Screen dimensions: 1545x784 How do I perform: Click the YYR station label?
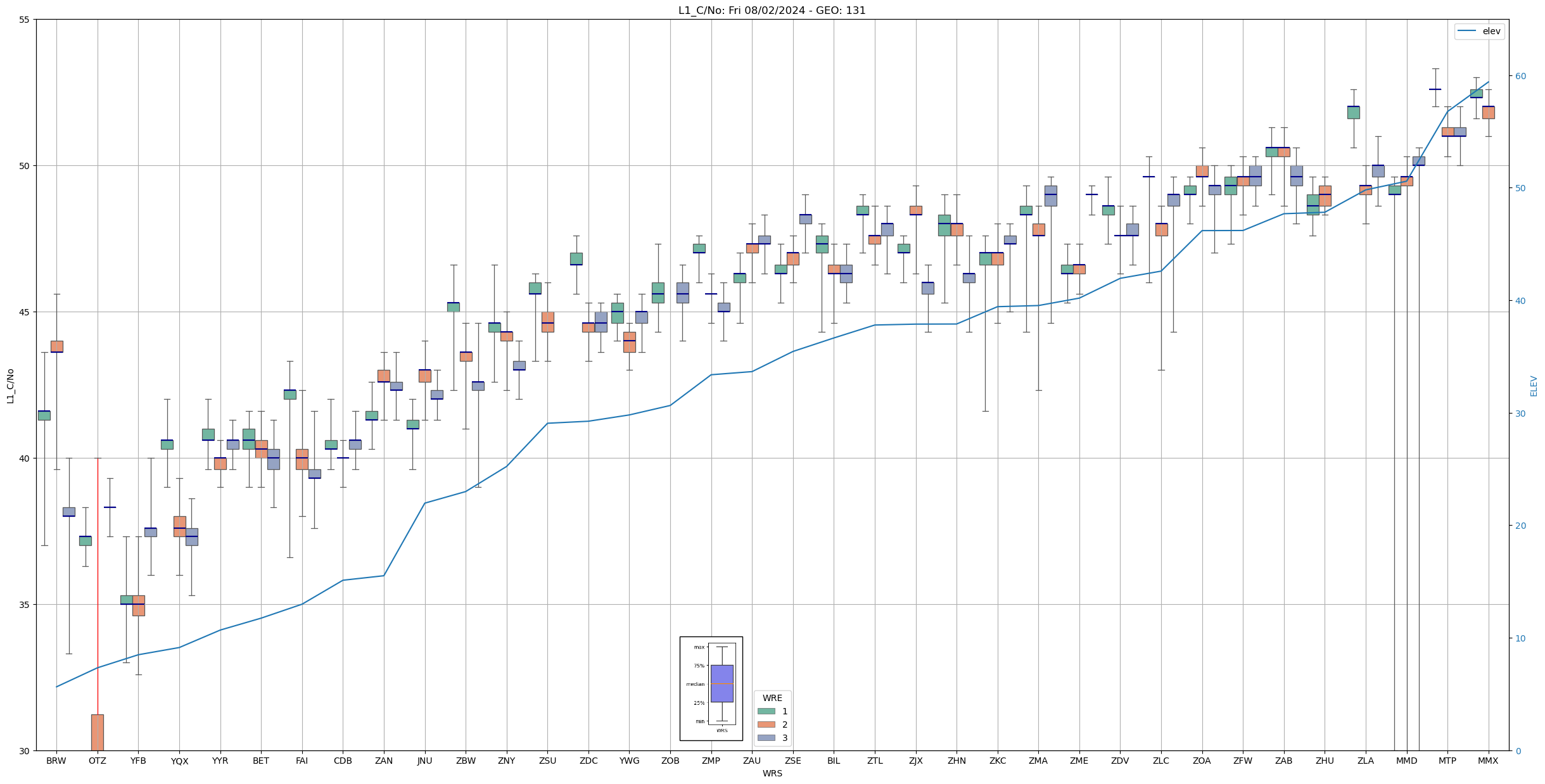pyautogui.click(x=220, y=761)
